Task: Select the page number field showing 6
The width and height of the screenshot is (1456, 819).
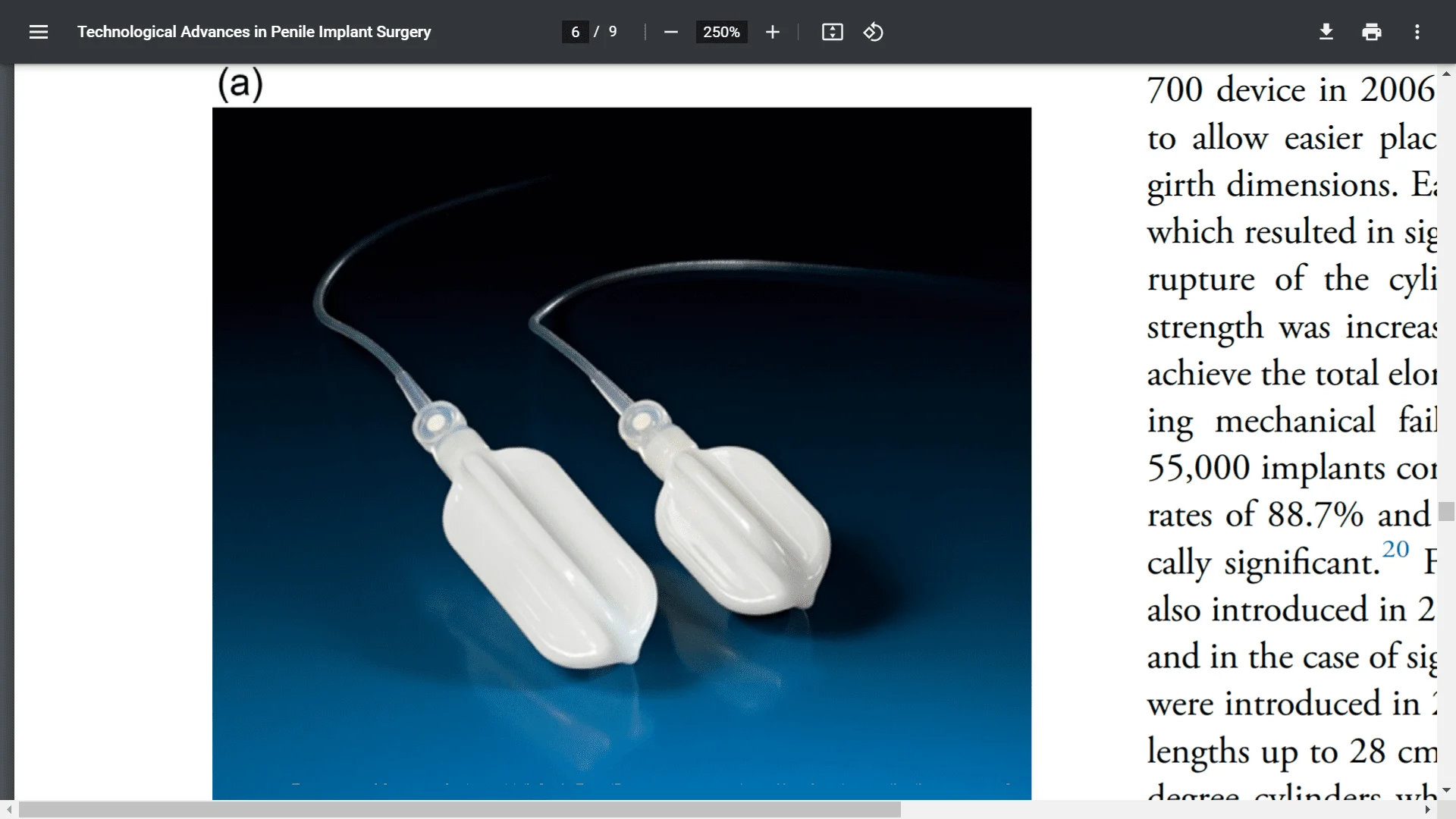Action: [x=576, y=32]
